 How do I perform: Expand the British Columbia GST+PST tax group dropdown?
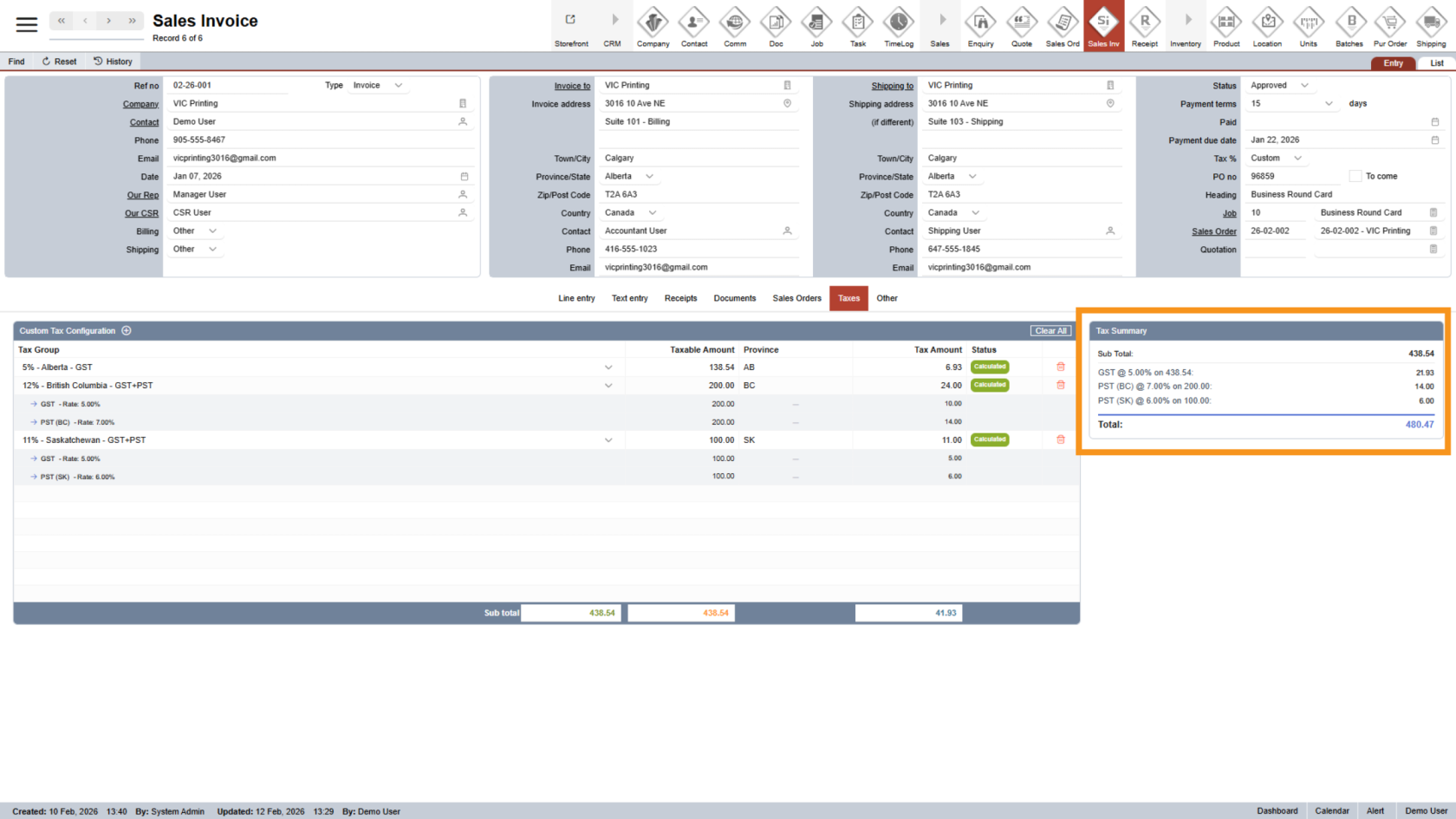coord(608,386)
